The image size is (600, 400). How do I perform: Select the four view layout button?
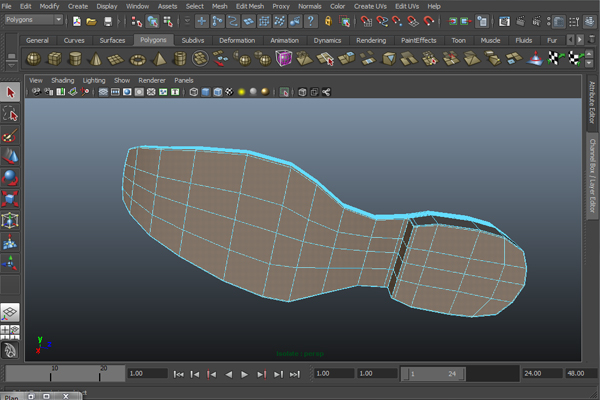[x=10, y=332]
